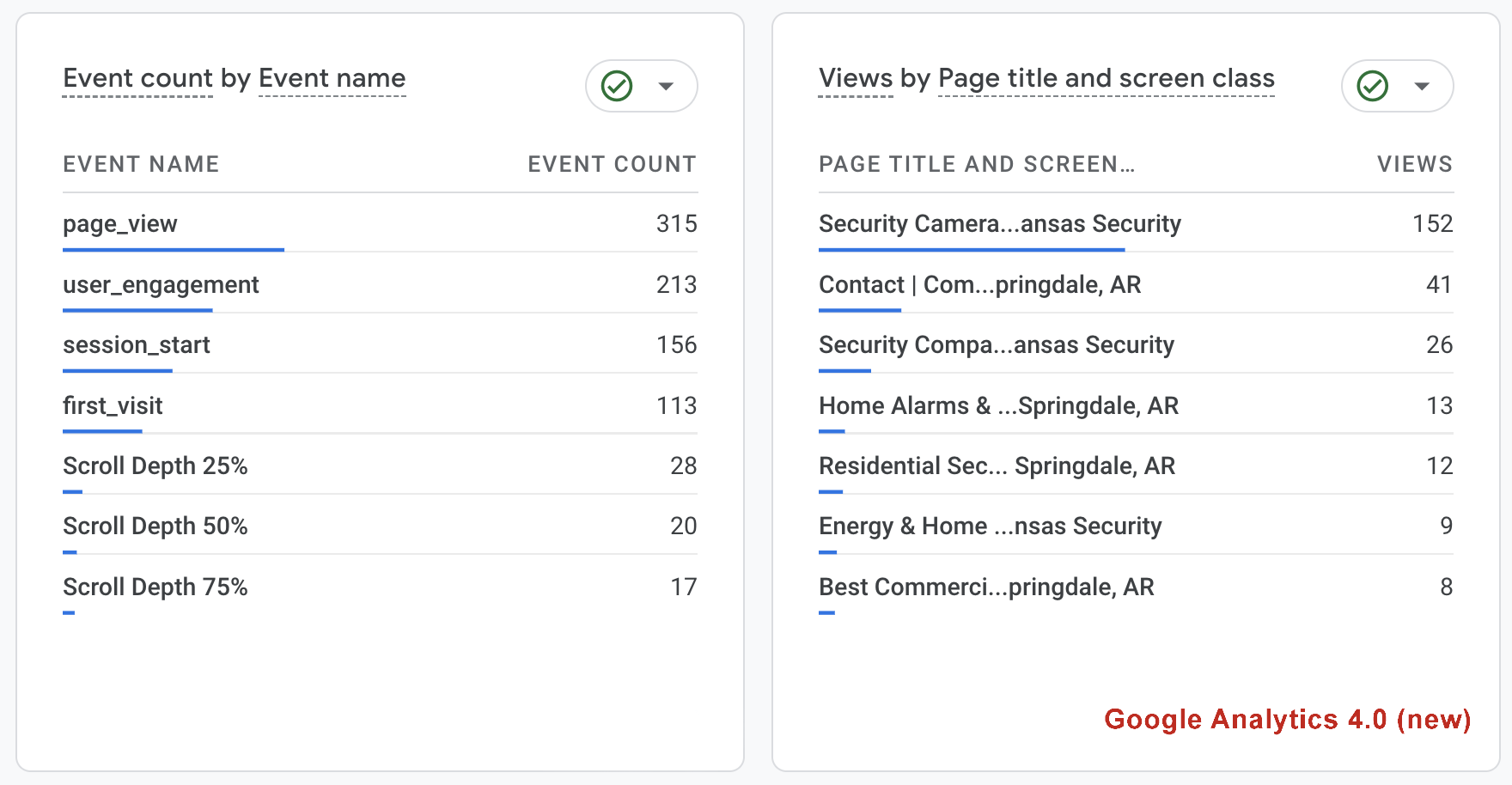
Task: Click green checkmark icon on Event count card
Action: (x=617, y=86)
